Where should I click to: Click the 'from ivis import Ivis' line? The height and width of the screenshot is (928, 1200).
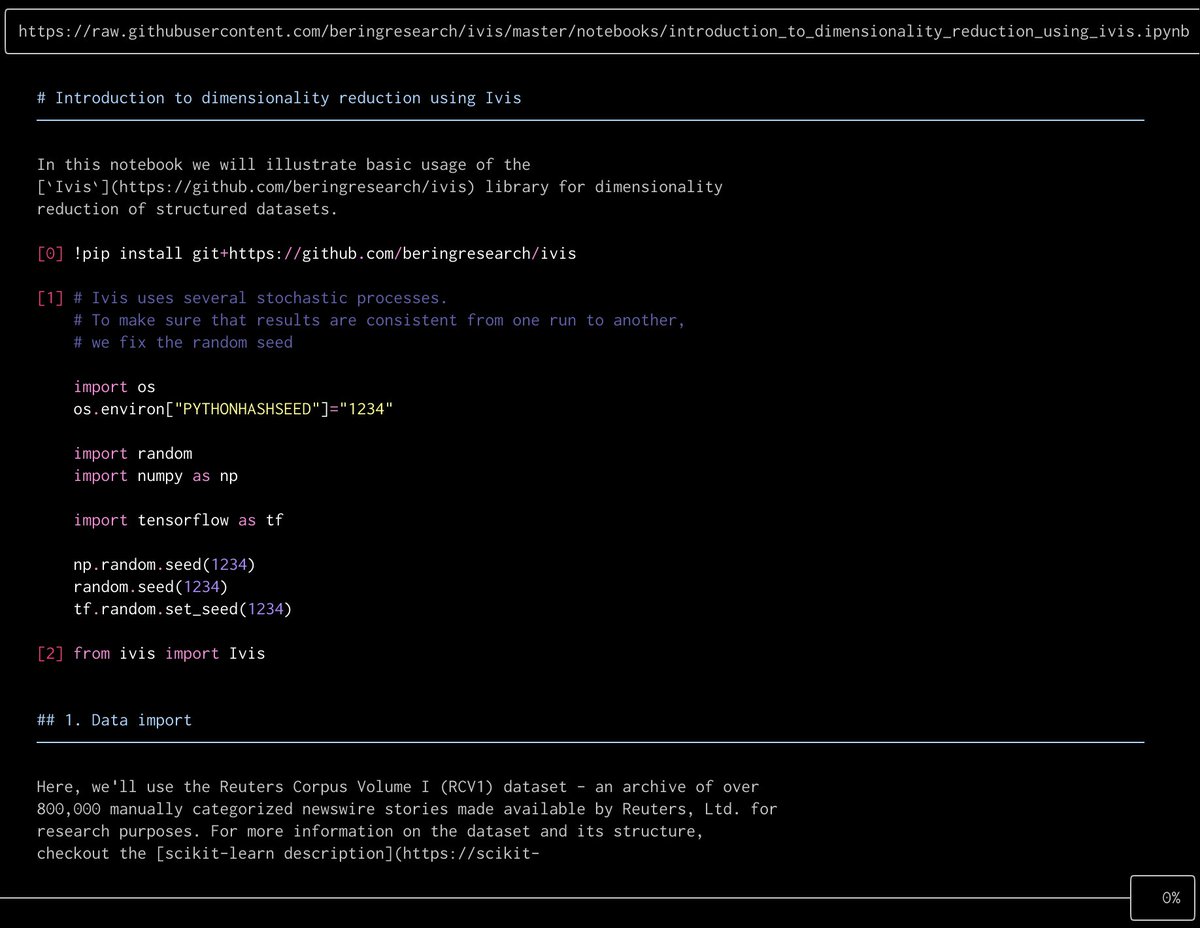(170, 653)
